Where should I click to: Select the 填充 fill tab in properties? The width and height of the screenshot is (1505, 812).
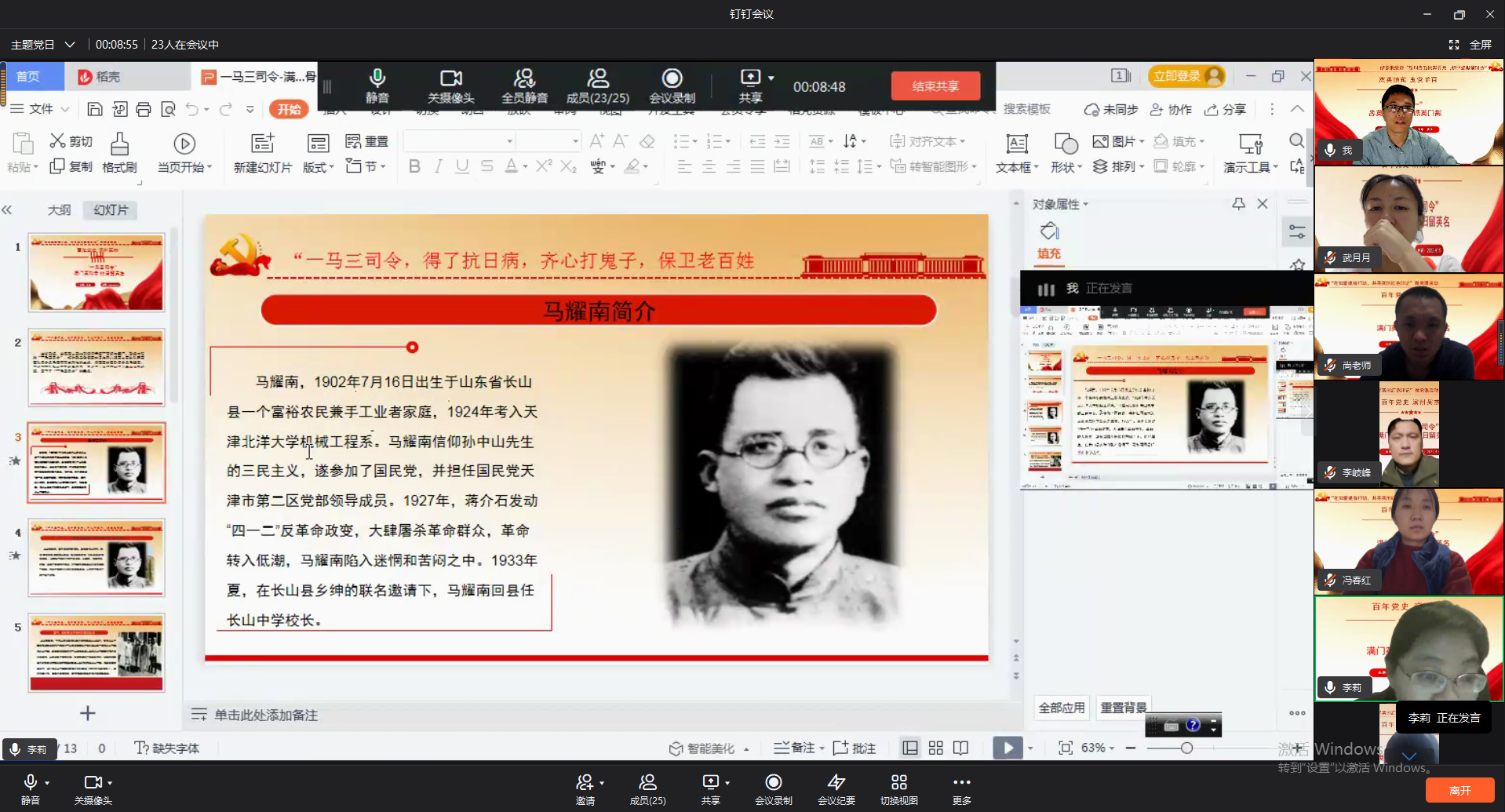[x=1049, y=240]
